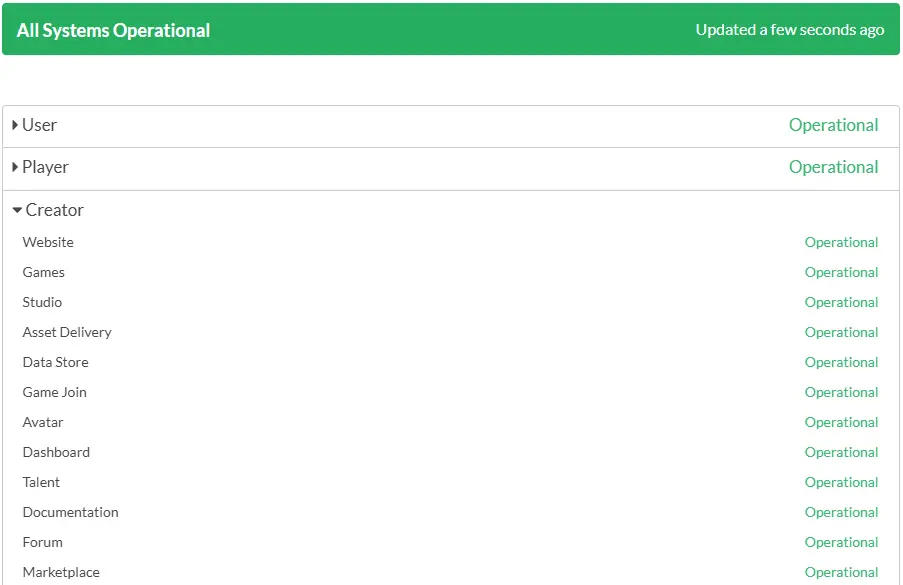Click the Operational status for Talent
This screenshot has width=903, height=585.
point(841,482)
